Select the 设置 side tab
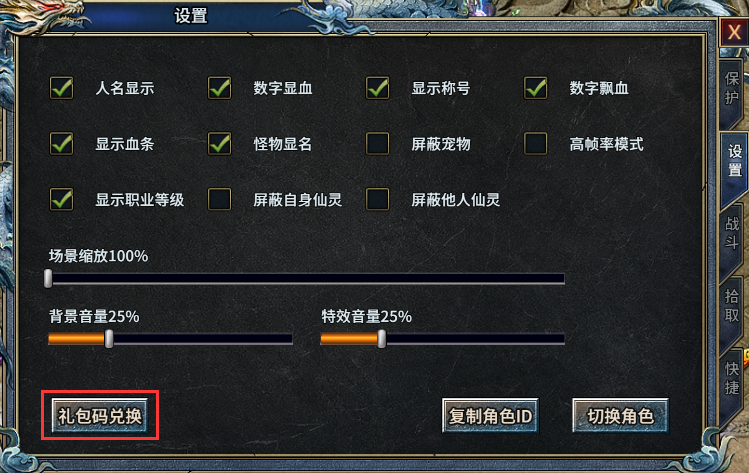Viewport: 749px width, 473px height. click(x=734, y=161)
